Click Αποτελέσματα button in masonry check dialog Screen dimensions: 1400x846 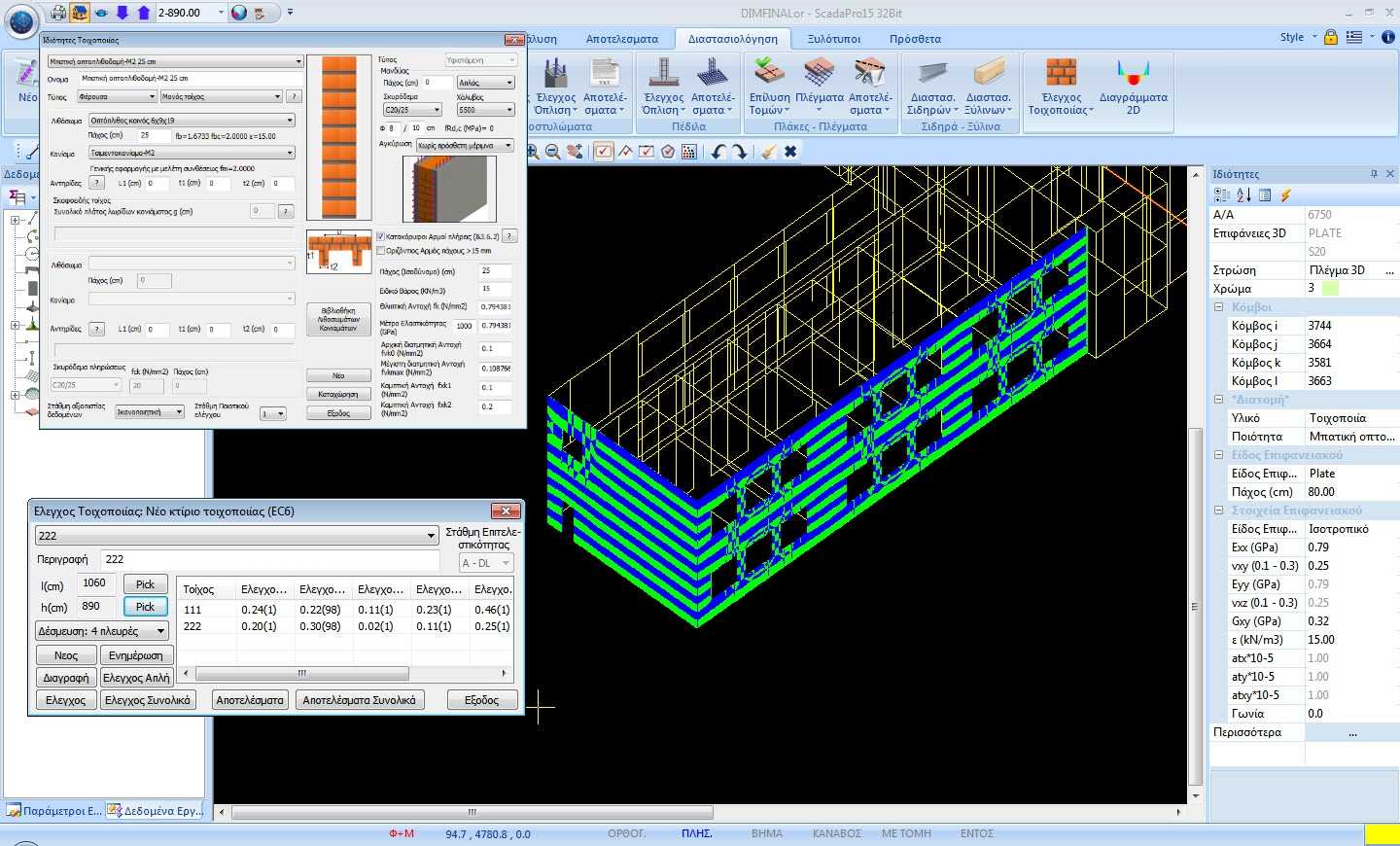(x=250, y=700)
